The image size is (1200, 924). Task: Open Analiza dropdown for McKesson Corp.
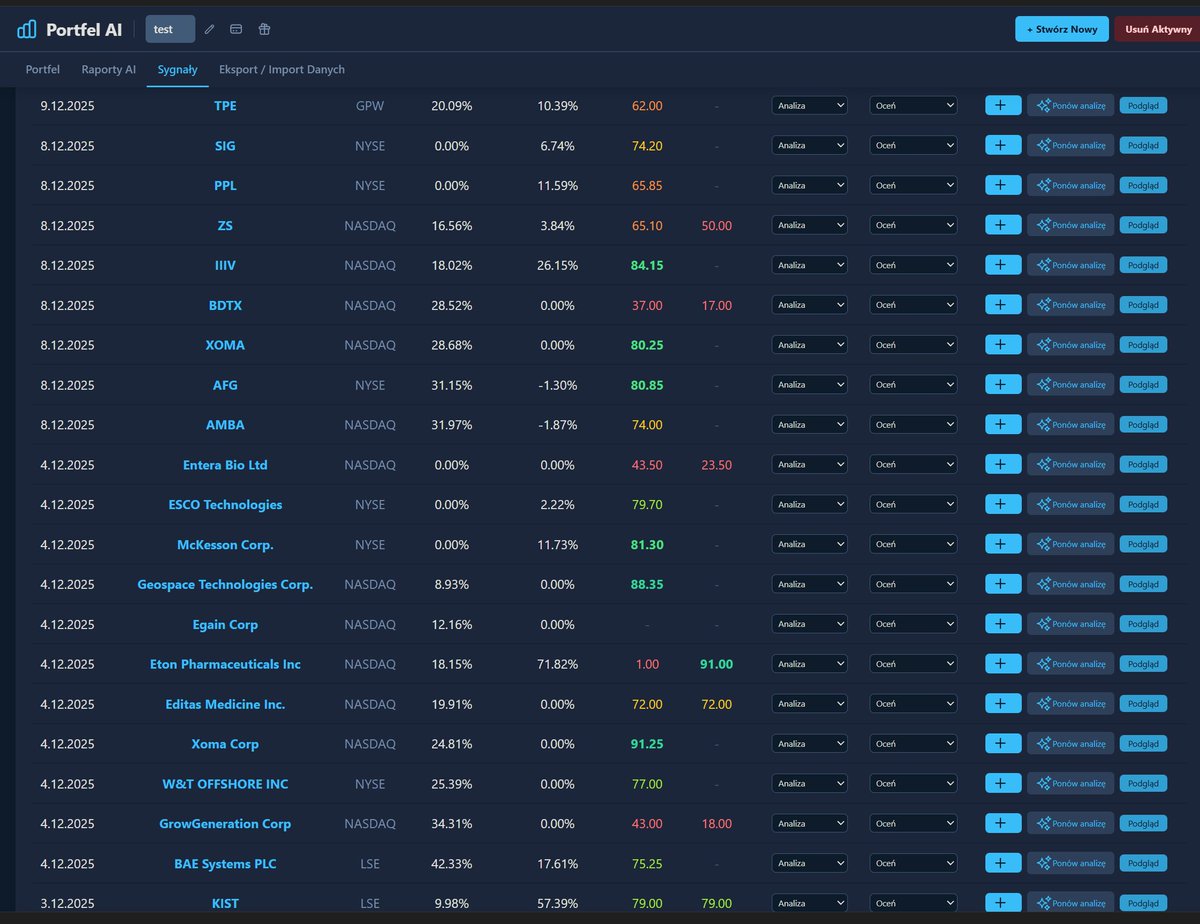point(809,544)
